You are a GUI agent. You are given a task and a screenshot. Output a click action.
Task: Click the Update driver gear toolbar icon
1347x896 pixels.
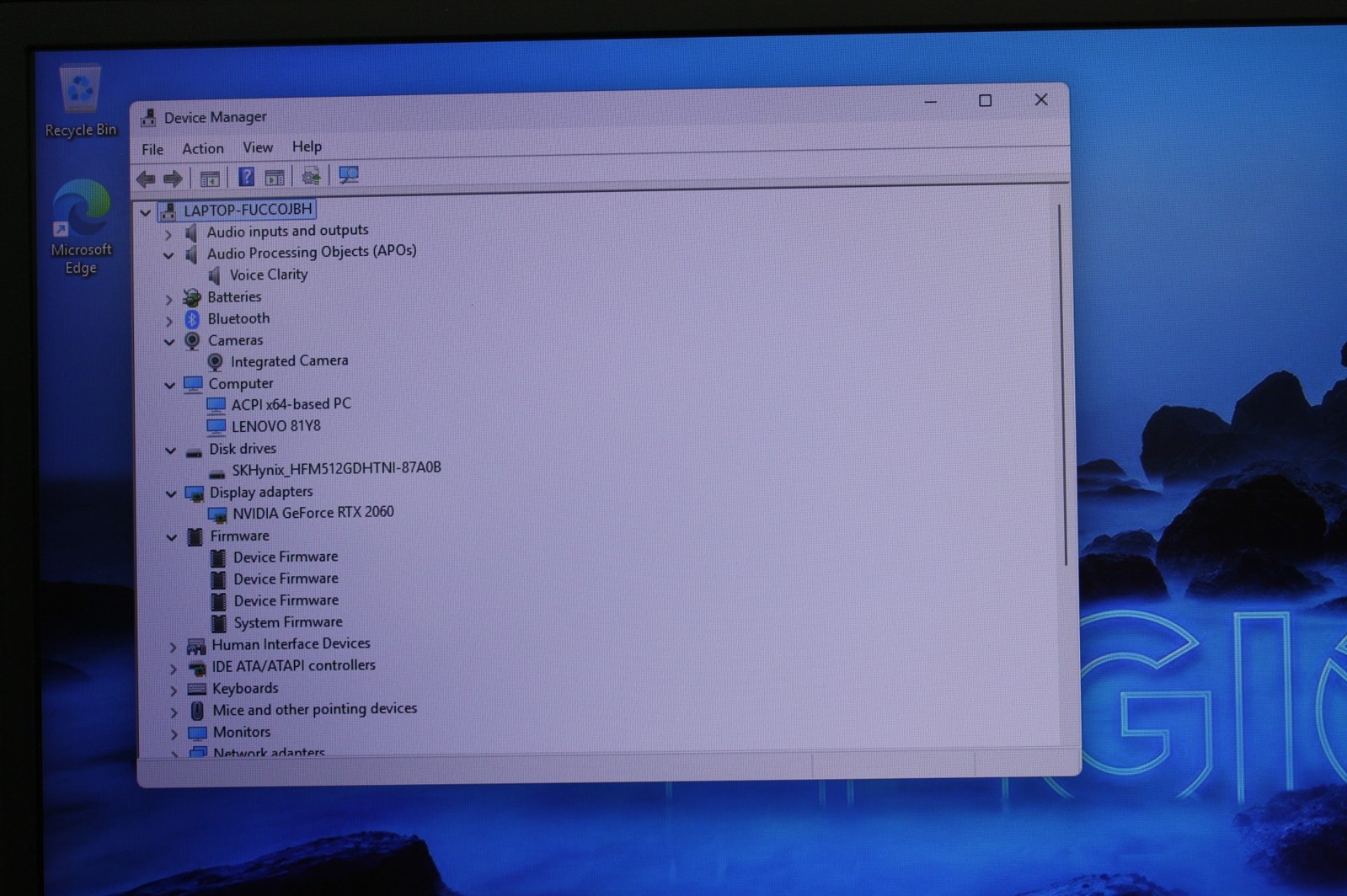(311, 176)
